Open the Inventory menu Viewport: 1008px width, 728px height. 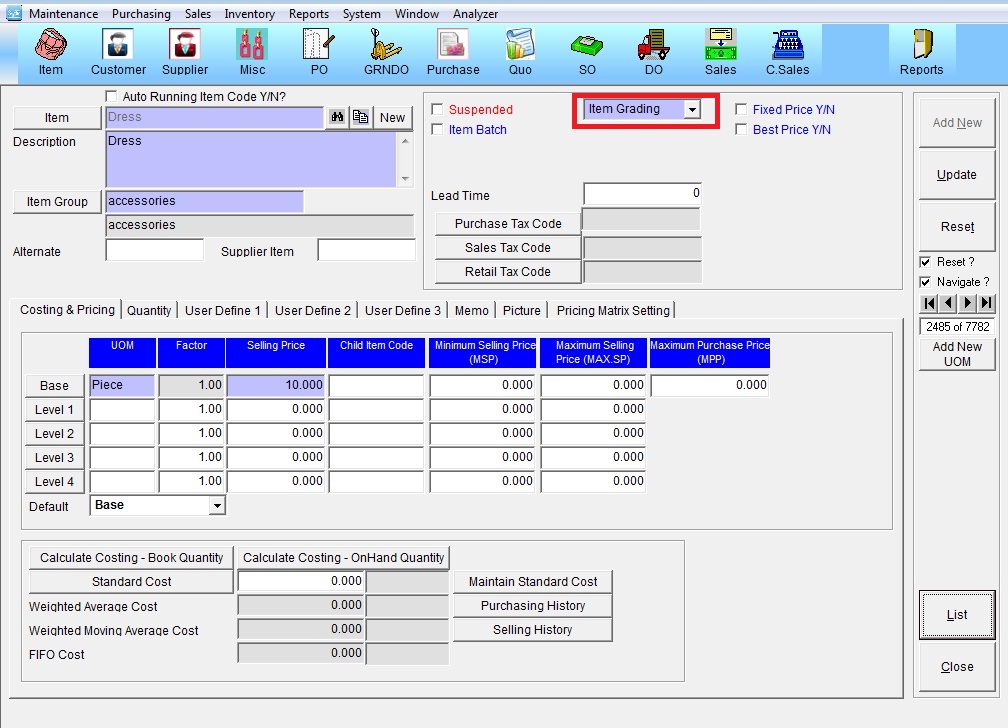point(249,14)
